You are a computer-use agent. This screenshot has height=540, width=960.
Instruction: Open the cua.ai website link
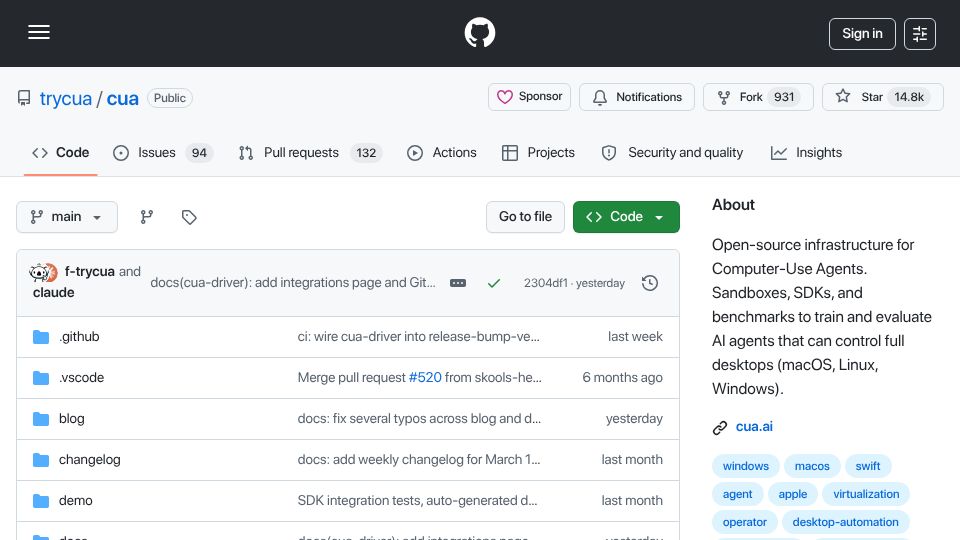[x=754, y=427]
